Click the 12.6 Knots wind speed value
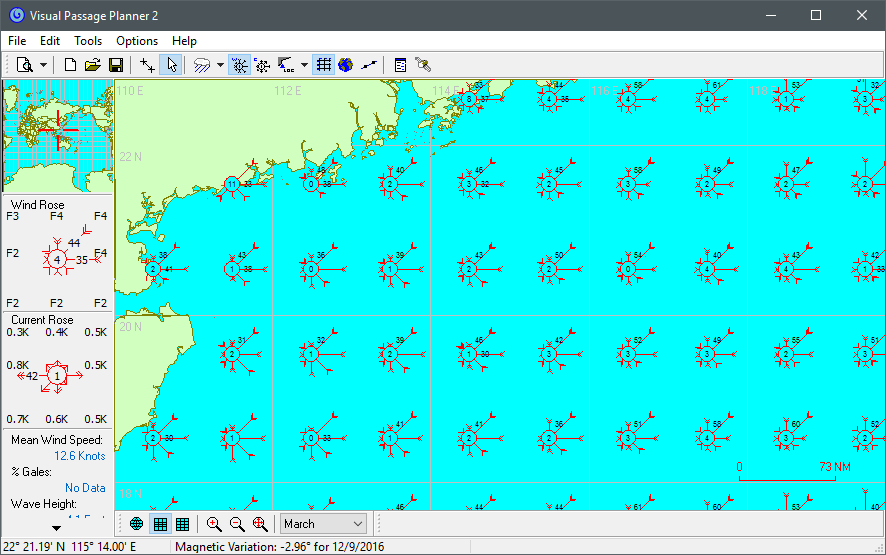886x555 pixels. (79, 456)
